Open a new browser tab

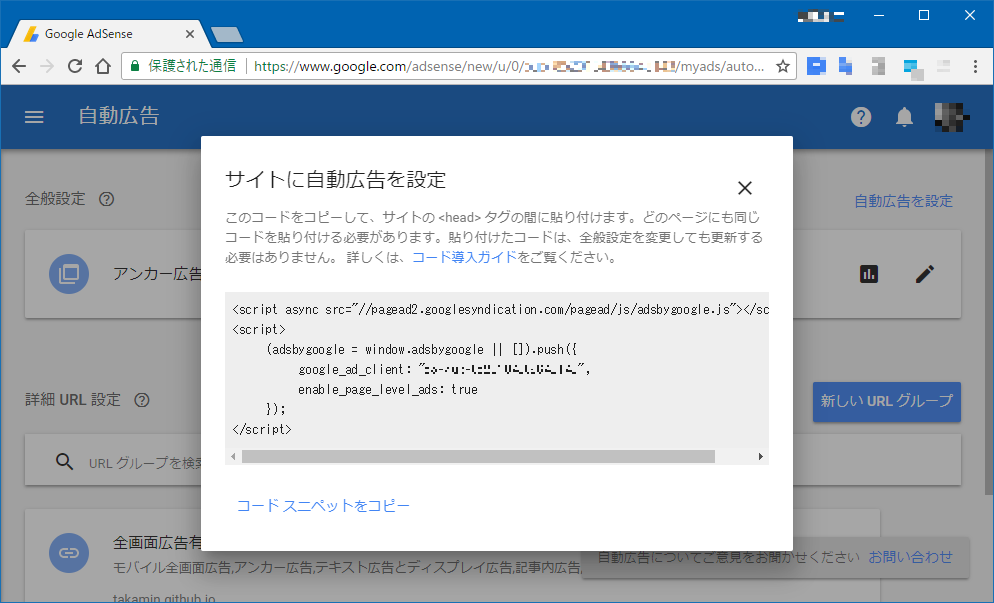(226, 34)
